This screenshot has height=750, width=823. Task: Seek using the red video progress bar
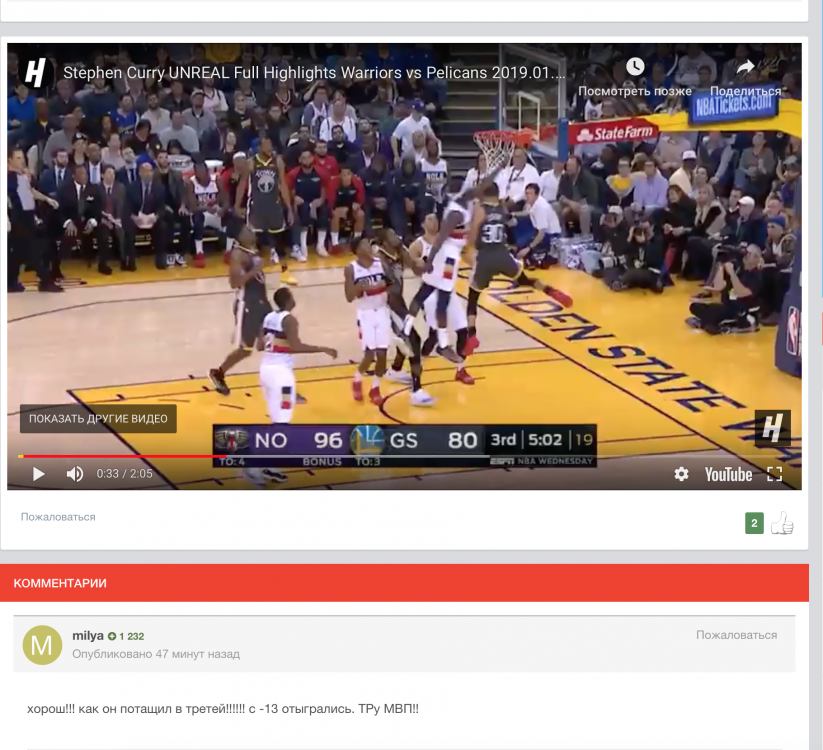pyautogui.click(x=120, y=456)
